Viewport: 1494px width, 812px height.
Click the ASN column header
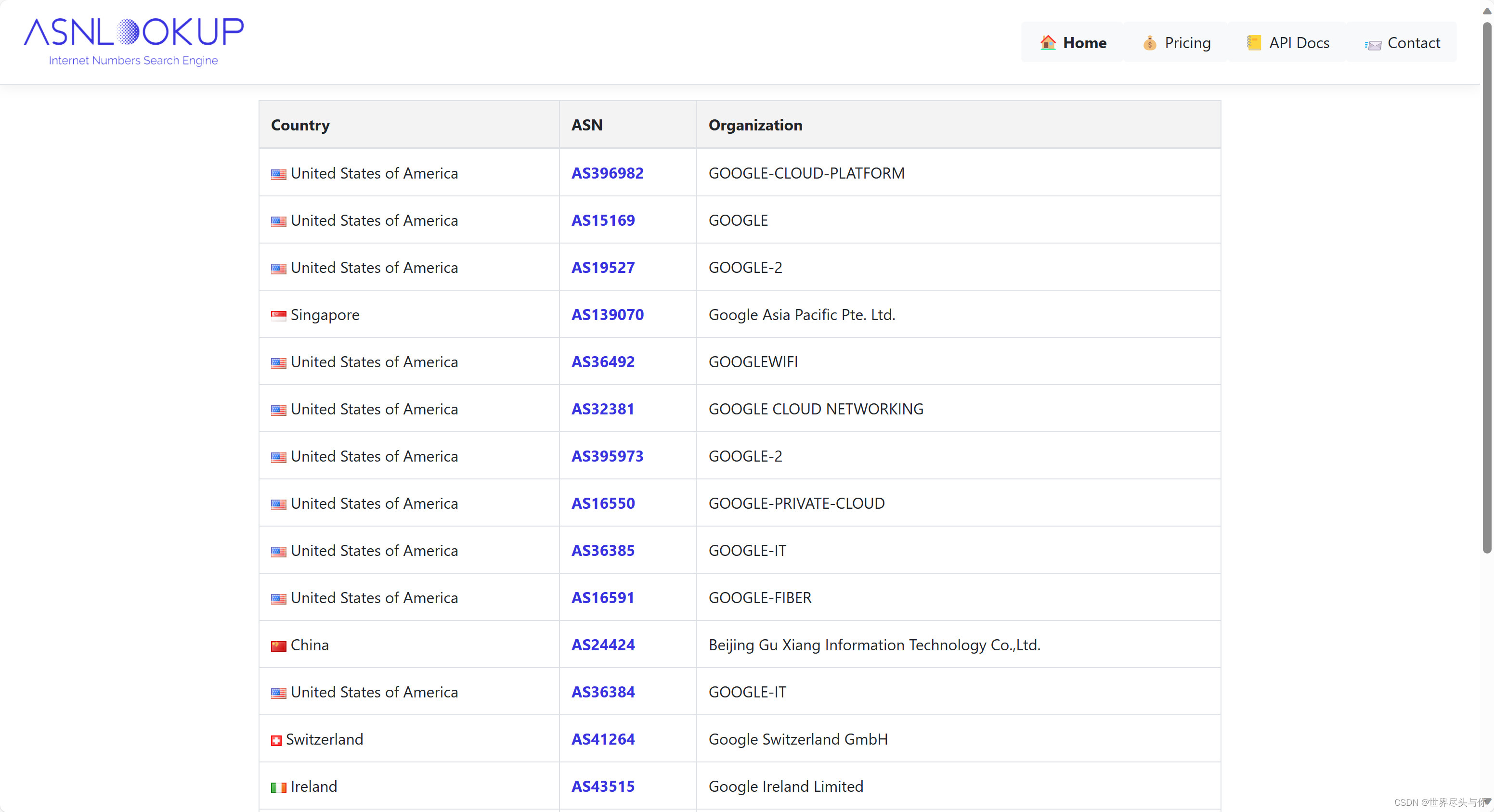[x=628, y=125]
